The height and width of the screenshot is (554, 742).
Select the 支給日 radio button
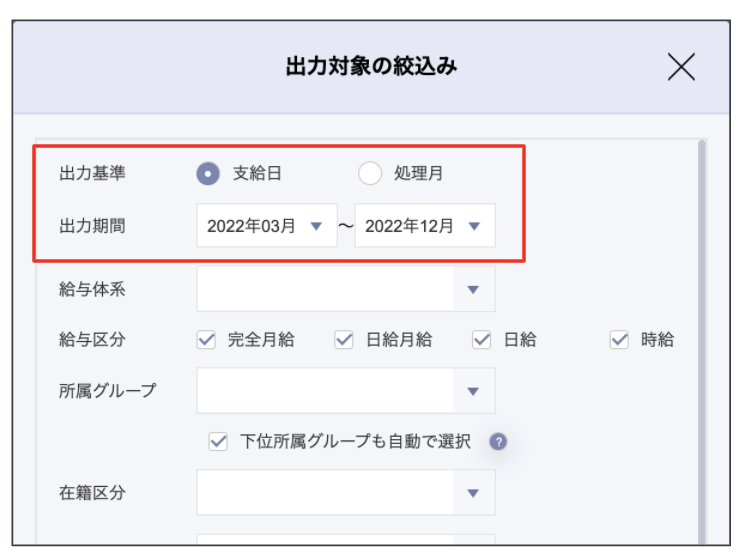pyautogui.click(x=207, y=173)
